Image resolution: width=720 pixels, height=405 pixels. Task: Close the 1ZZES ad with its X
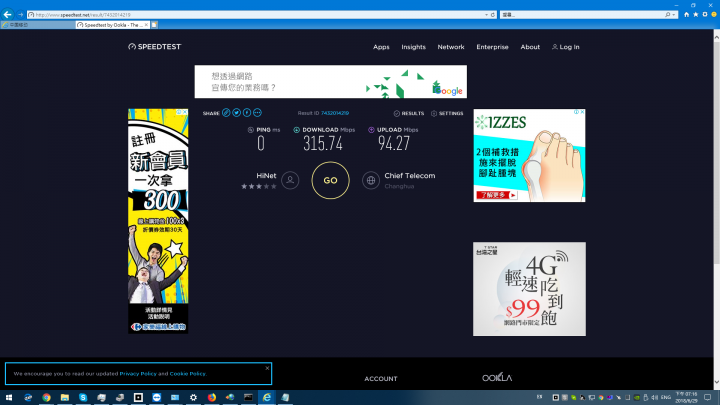[x=582, y=112]
